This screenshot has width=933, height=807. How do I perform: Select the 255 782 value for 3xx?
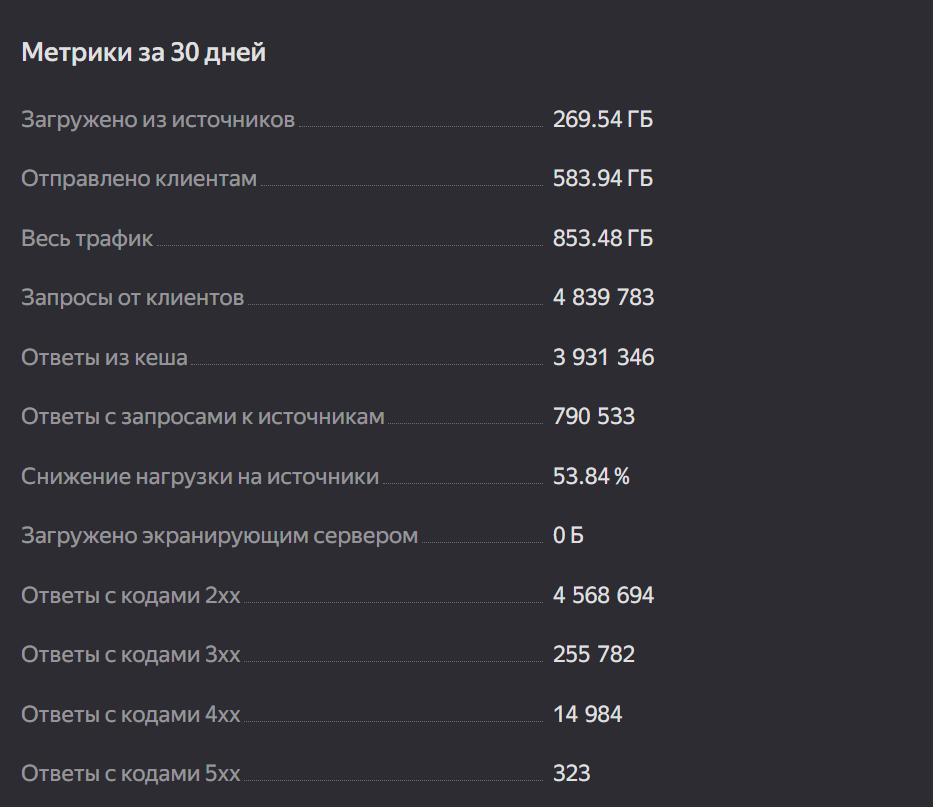pyautogui.click(x=593, y=655)
